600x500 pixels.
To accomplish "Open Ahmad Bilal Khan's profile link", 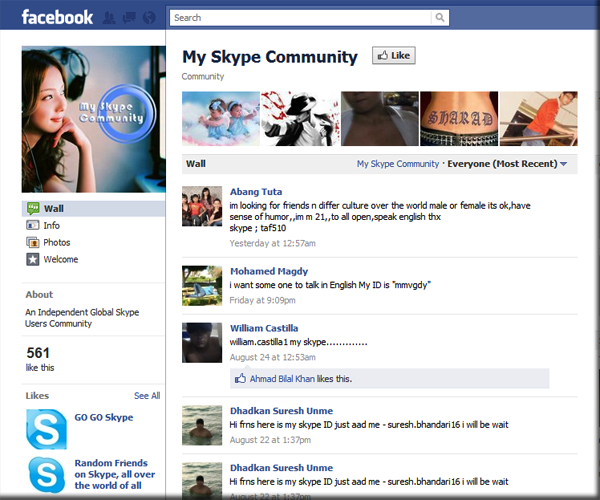I will tap(282, 379).
